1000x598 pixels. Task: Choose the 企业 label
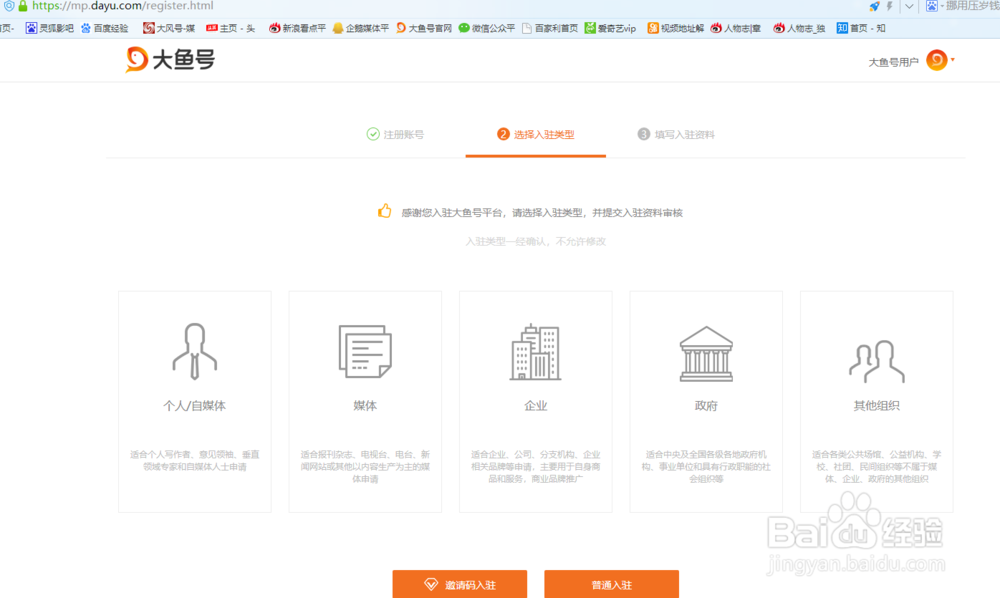tap(535, 406)
